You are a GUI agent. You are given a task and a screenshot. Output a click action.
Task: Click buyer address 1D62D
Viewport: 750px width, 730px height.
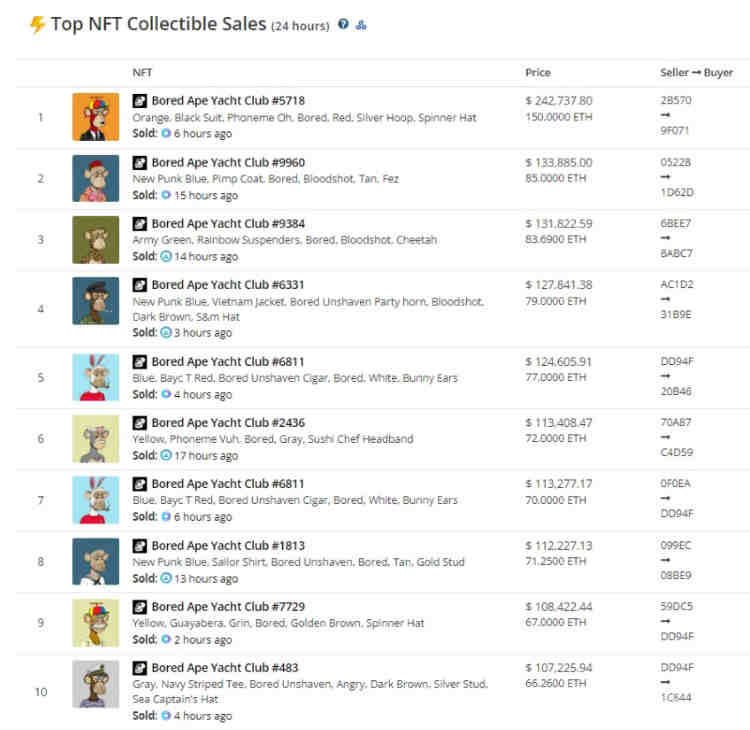tap(676, 192)
